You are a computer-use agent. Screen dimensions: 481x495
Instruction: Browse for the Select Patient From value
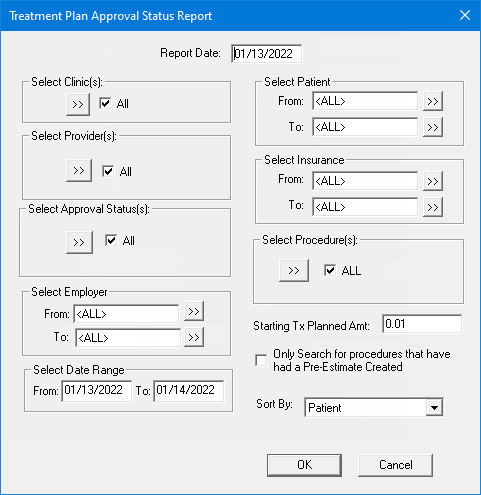[x=433, y=101]
